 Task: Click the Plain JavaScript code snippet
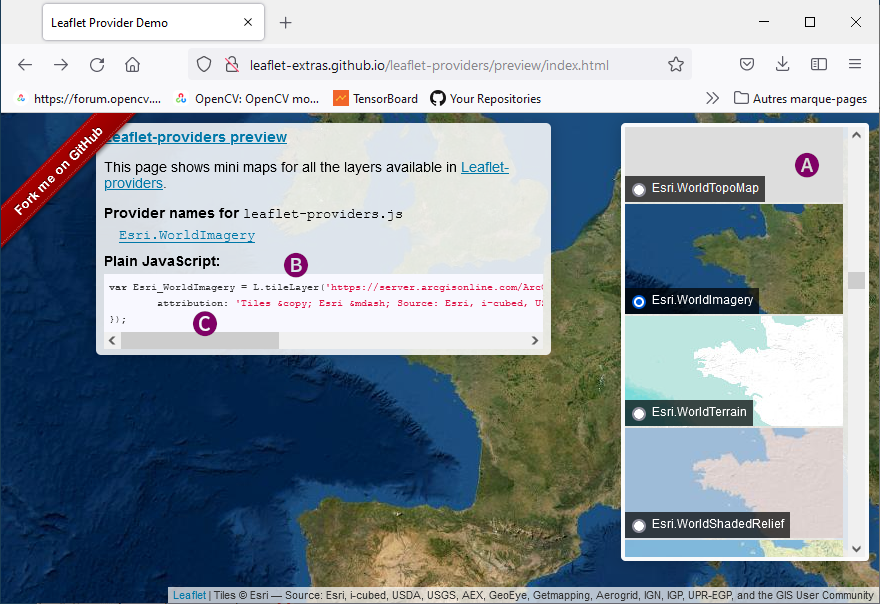(x=323, y=303)
